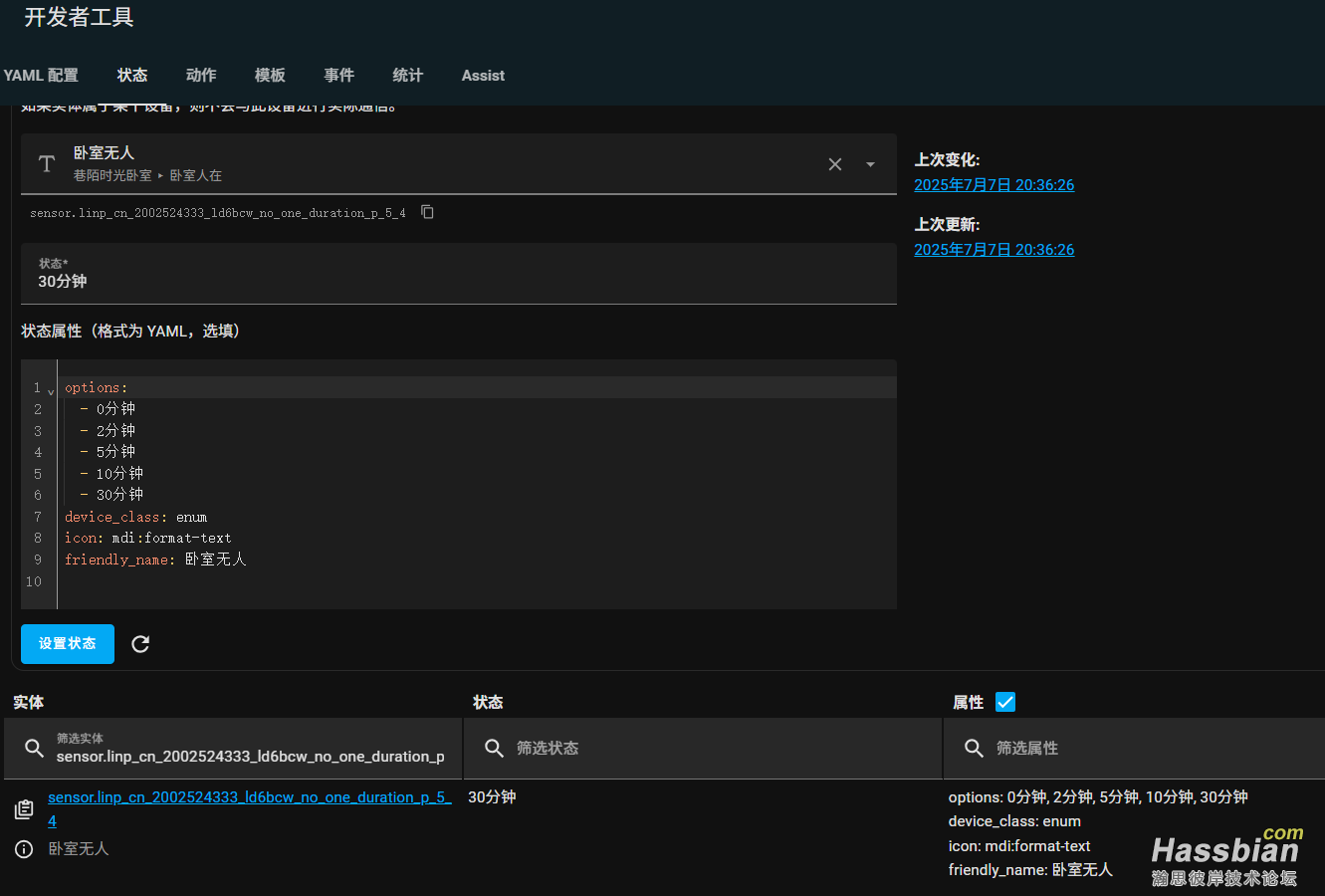1325x896 pixels.
Task: Click the 筛选属性 filter field
Action: [1134, 748]
